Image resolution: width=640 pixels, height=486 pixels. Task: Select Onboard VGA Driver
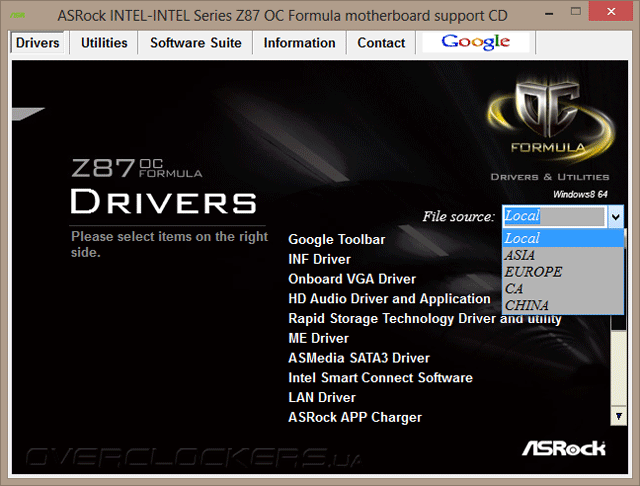point(352,279)
